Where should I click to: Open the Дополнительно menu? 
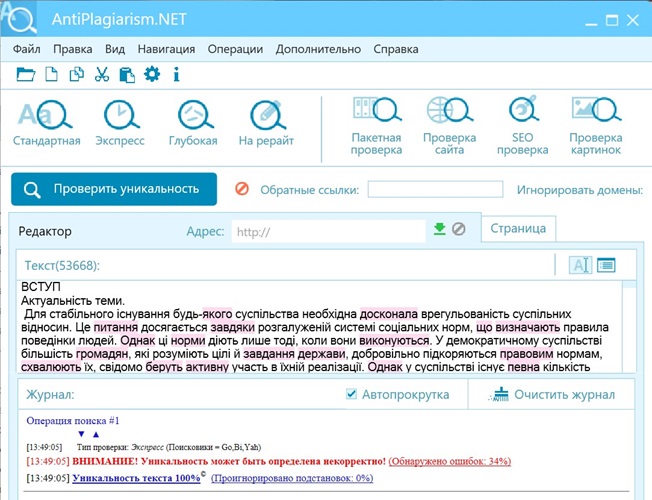[318, 49]
